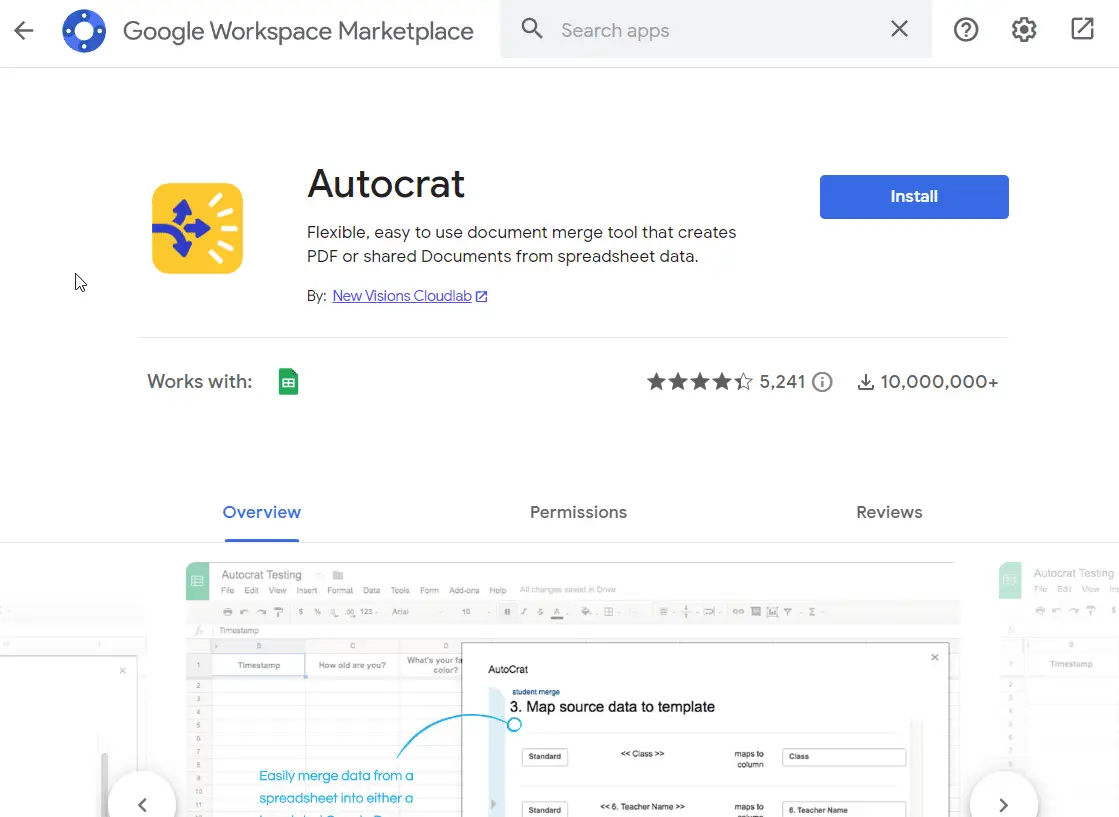Show previous screenshot with left chevron
Viewport: 1119px width, 817px height.
coord(143,804)
